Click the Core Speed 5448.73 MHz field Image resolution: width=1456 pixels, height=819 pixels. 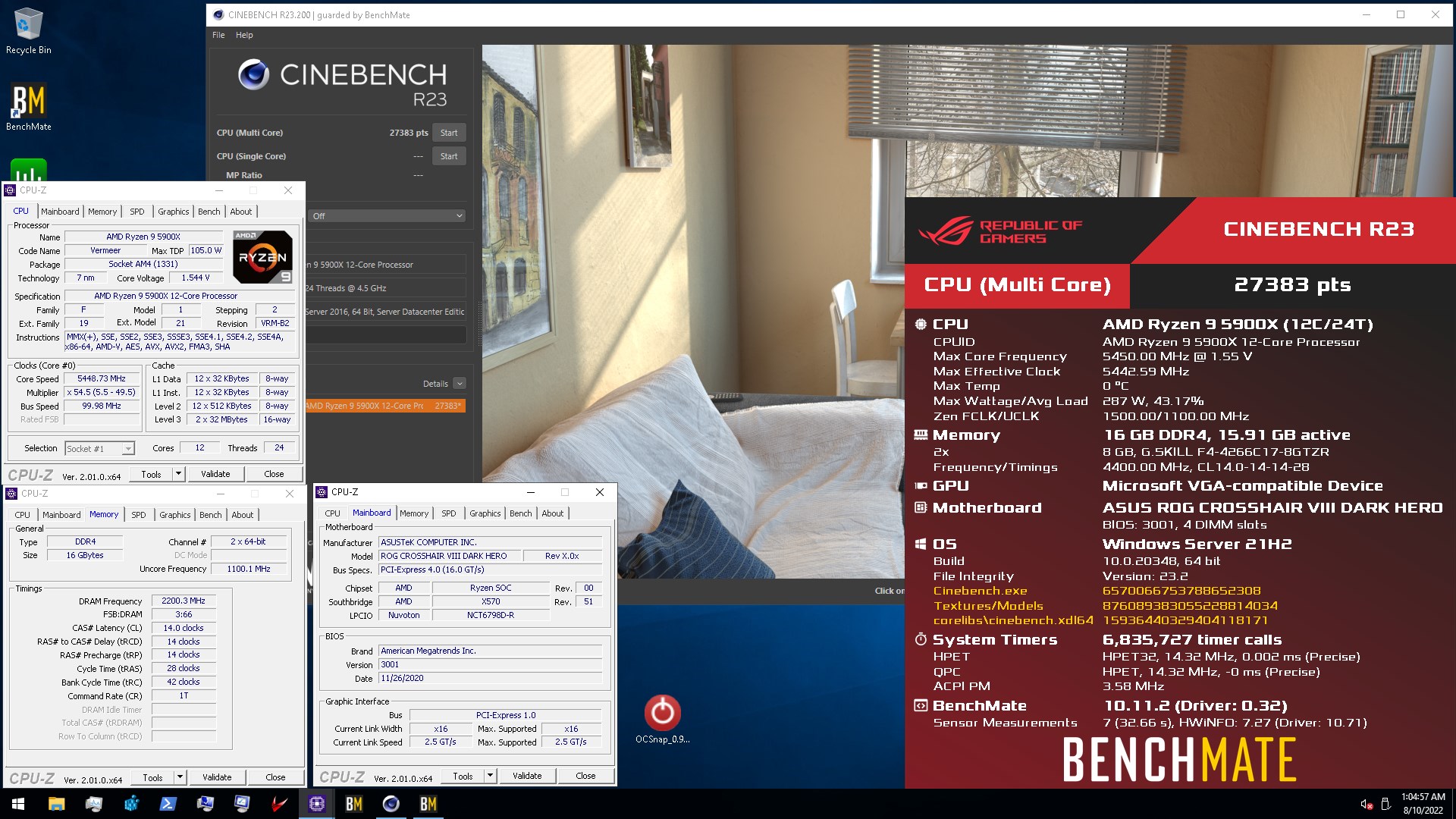(102, 378)
